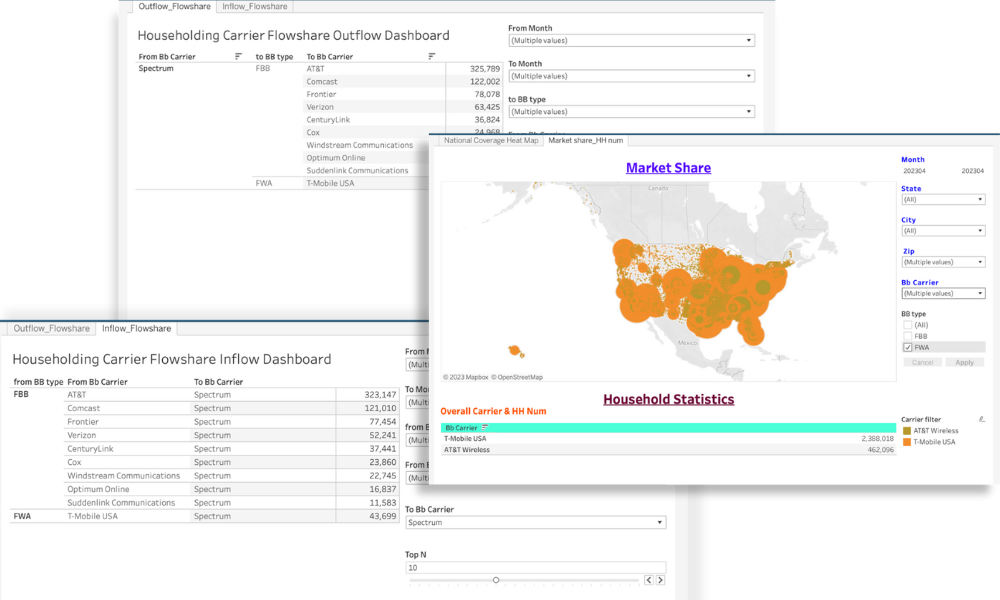Select Verizon in Inflow dashboard table
This screenshot has width=1000, height=600.
[x=82, y=435]
